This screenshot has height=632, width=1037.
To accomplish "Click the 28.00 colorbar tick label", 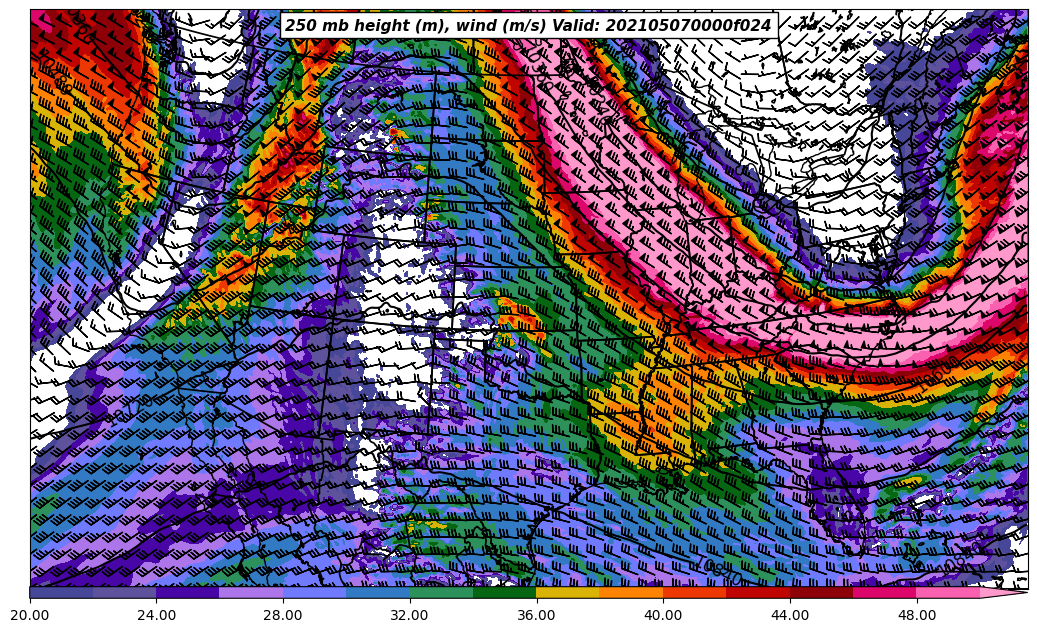I will (x=283, y=615).
